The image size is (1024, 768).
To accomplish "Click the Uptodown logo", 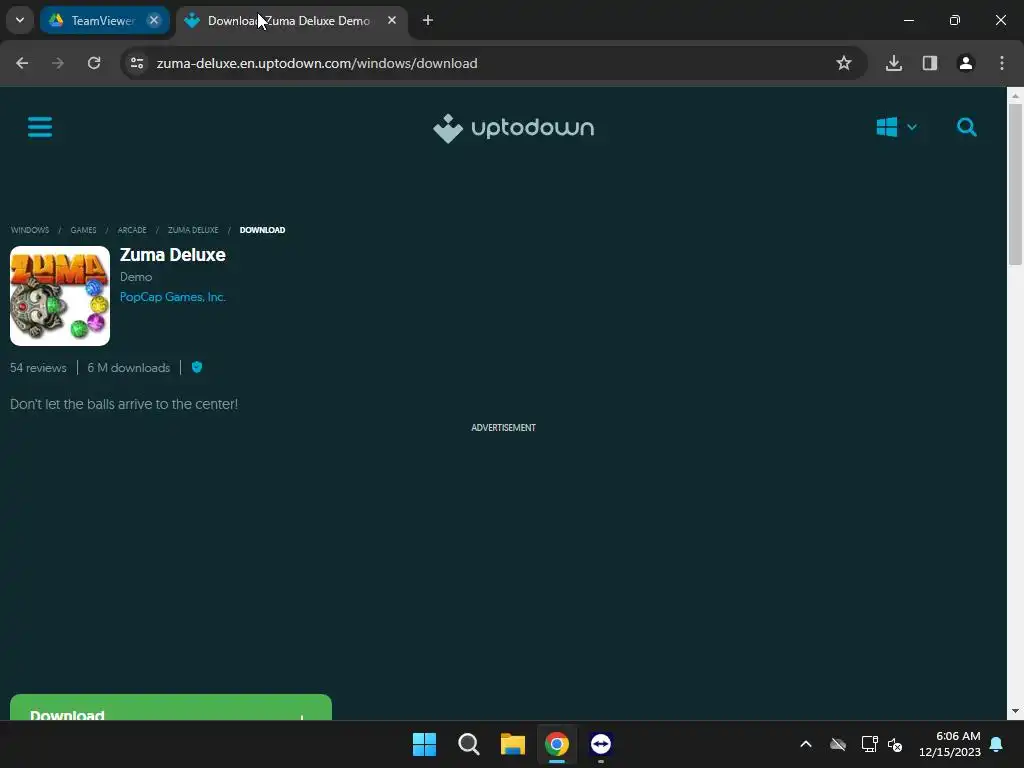I will point(513,128).
